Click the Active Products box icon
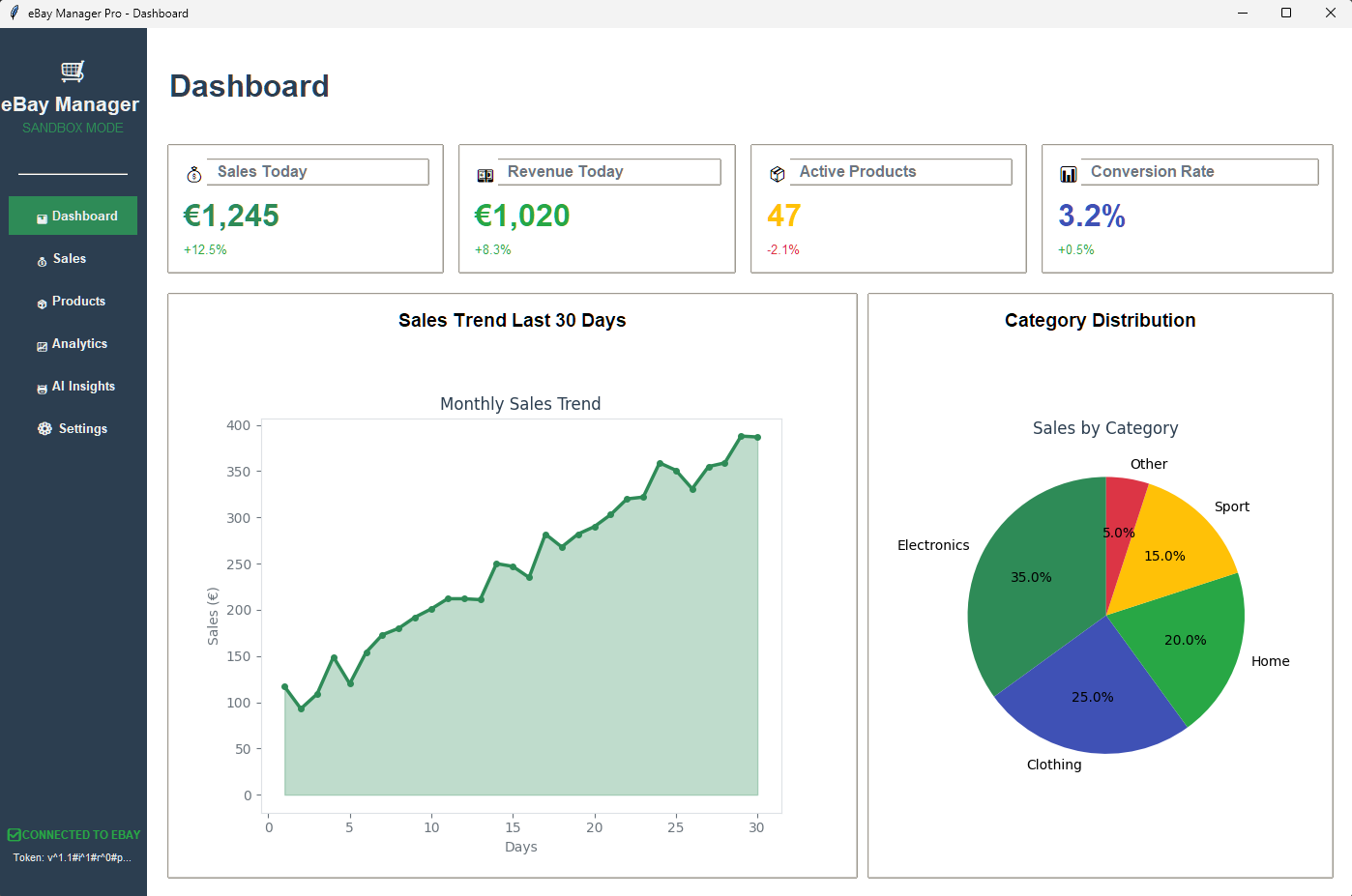The image size is (1352, 896). click(x=777, y=174)
